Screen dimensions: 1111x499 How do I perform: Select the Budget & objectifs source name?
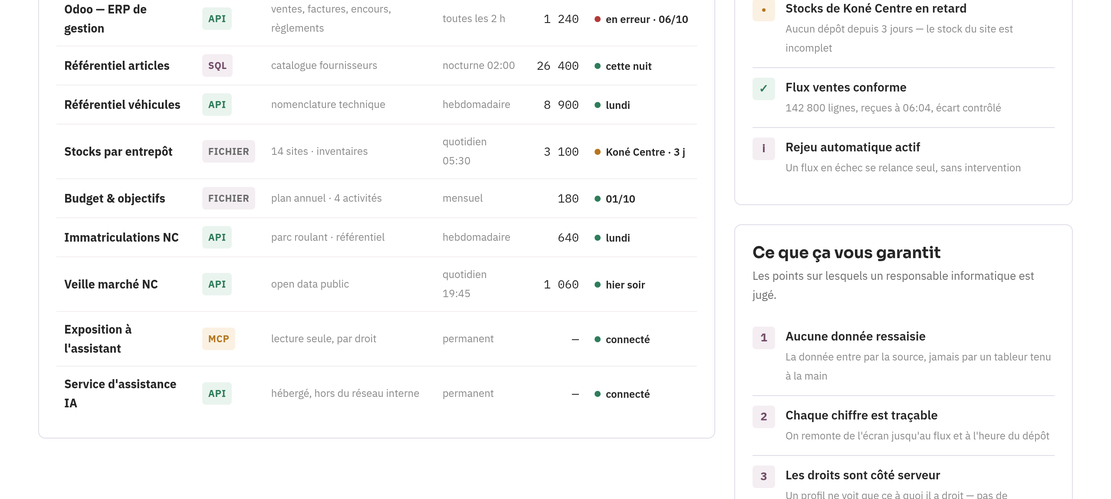tap(114, 198)
